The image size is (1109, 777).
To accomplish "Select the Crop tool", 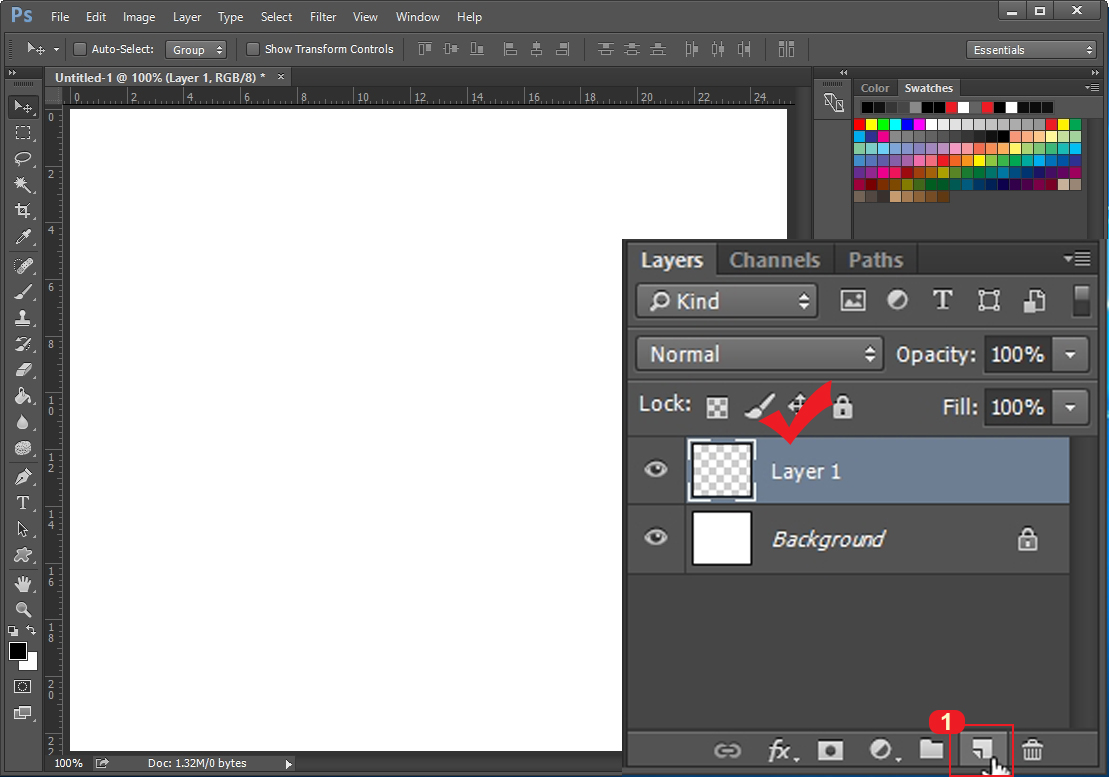I will 23,211.
